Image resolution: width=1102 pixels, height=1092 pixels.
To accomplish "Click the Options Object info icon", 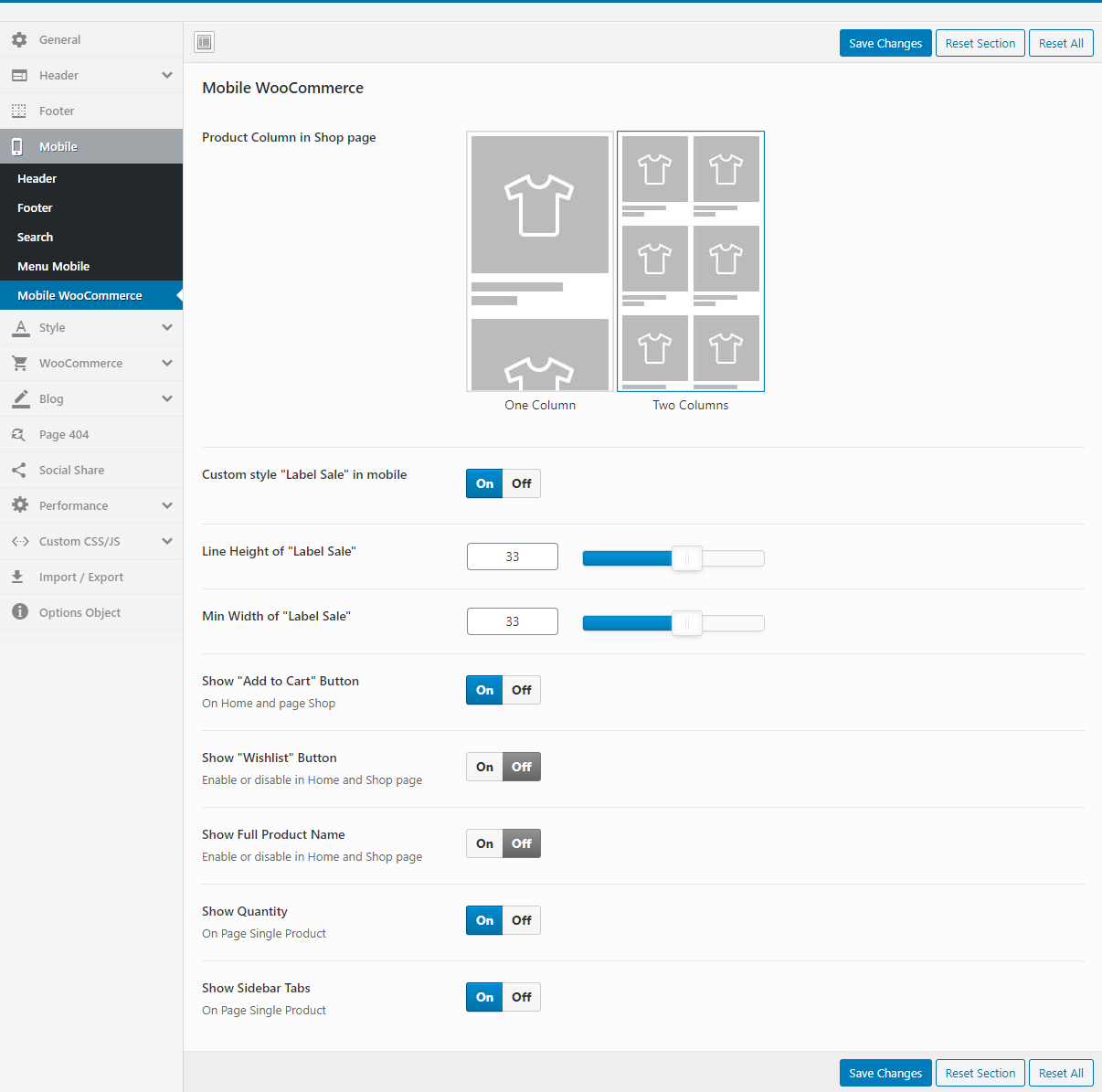I will [19, 612].
